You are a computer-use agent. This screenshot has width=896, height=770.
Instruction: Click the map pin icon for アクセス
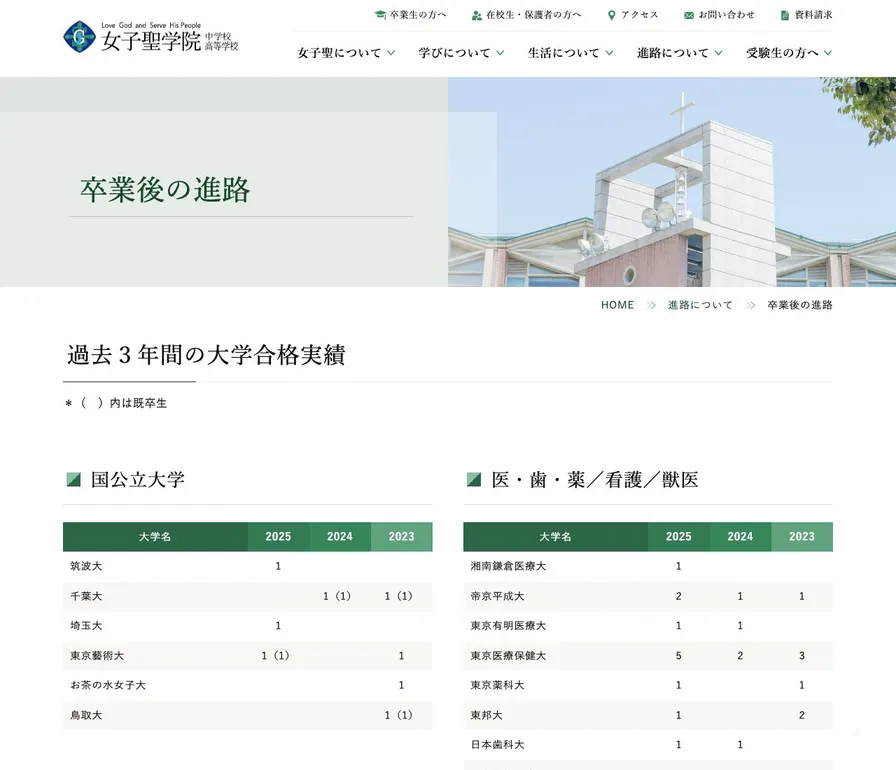(611, 15)
